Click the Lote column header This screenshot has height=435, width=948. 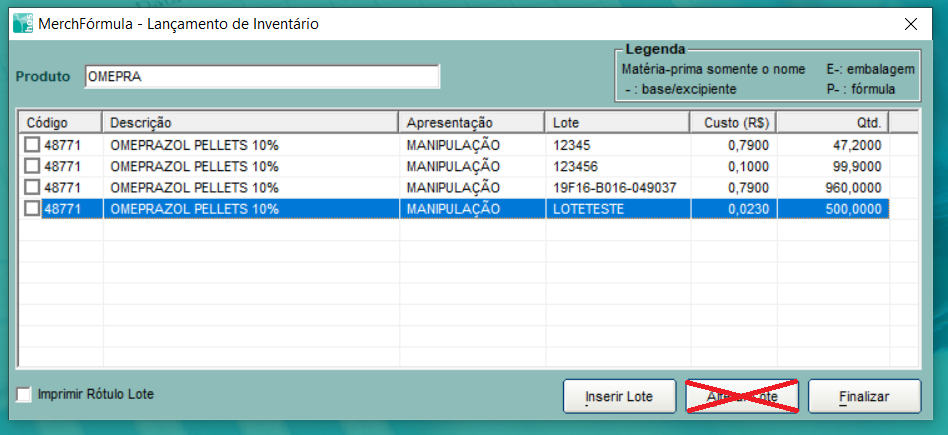(617, 123)
